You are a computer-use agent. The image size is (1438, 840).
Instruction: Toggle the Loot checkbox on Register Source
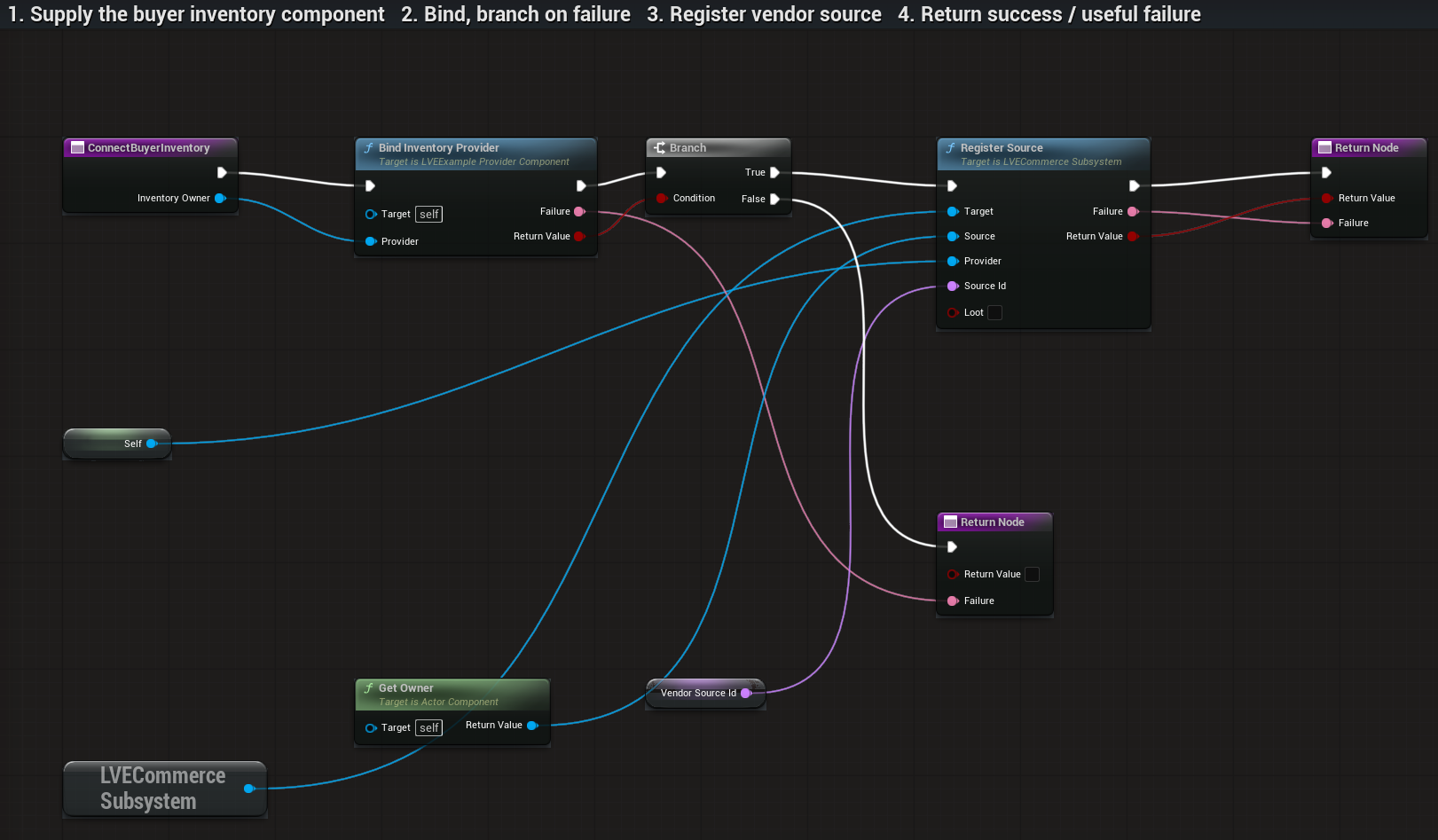(995, 313)
